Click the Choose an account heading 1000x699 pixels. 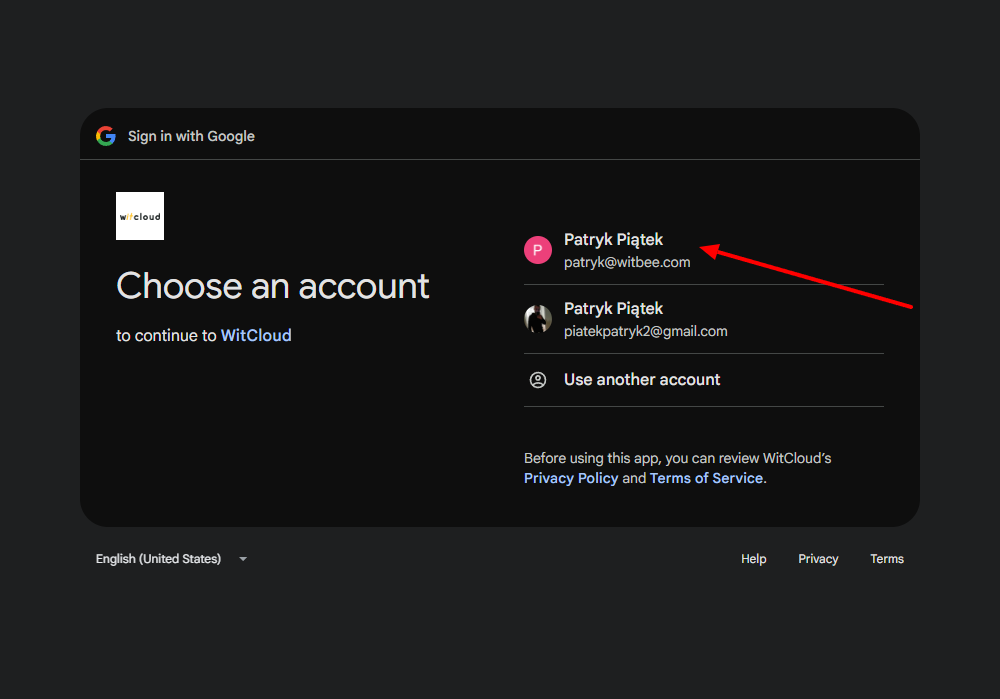272,286
